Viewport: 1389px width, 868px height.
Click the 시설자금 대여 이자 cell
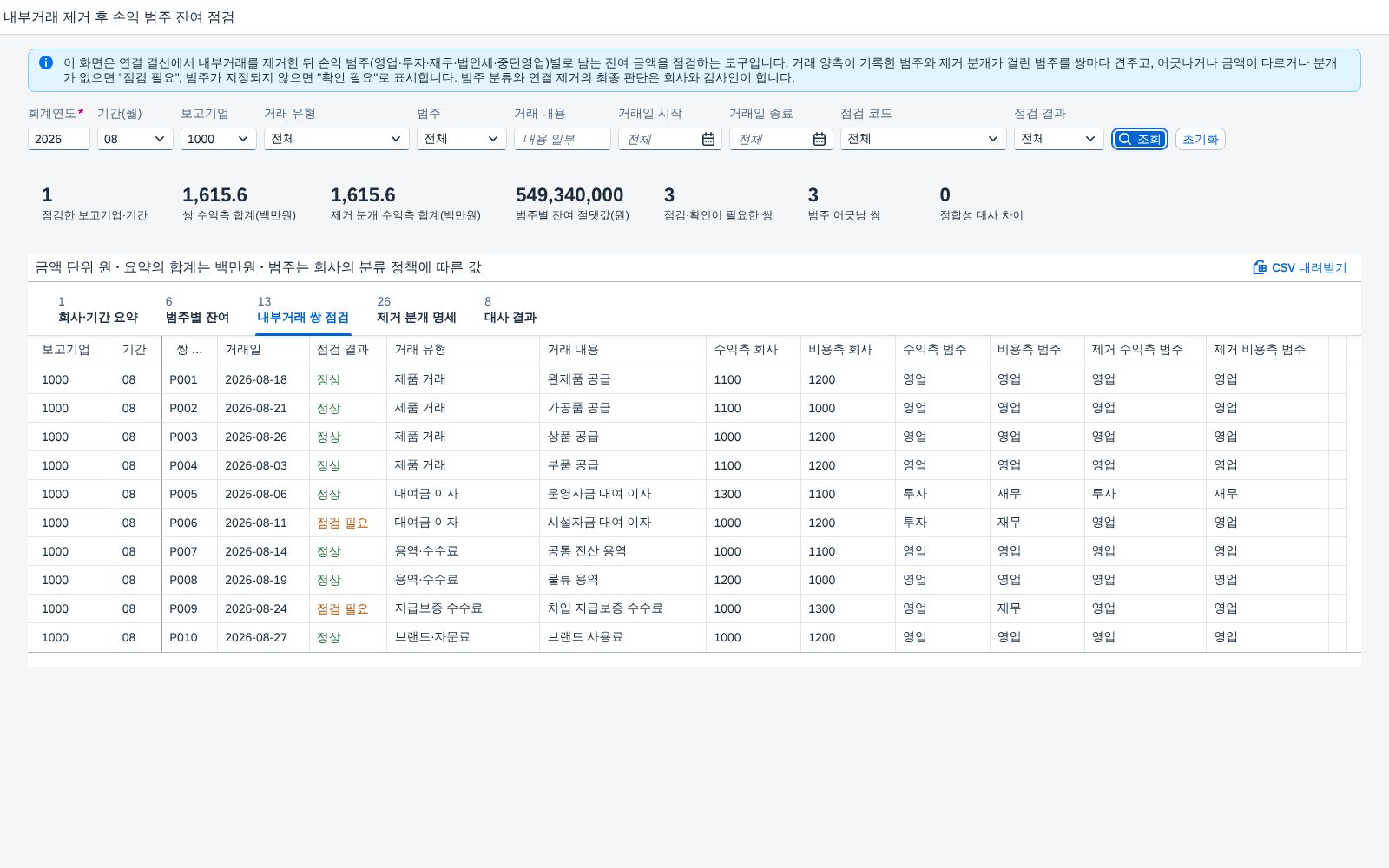[622, 523]
